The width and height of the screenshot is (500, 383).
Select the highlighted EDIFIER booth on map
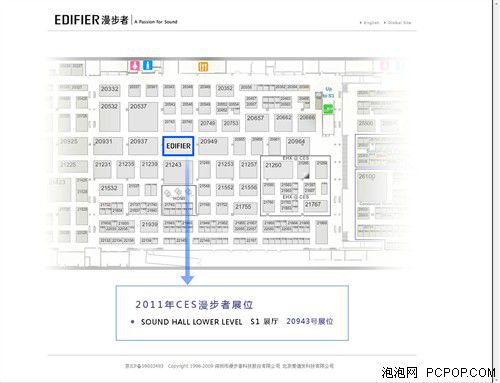(x=178, y=146)
